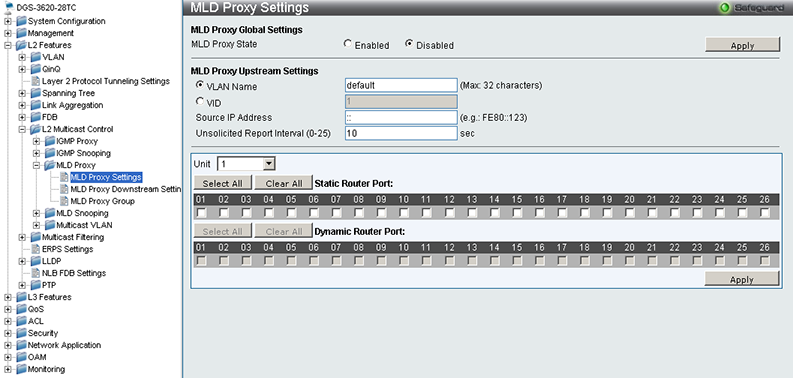Click the VLAN folder icon
This screenshot has height=378, width=793.
[35, 57]
